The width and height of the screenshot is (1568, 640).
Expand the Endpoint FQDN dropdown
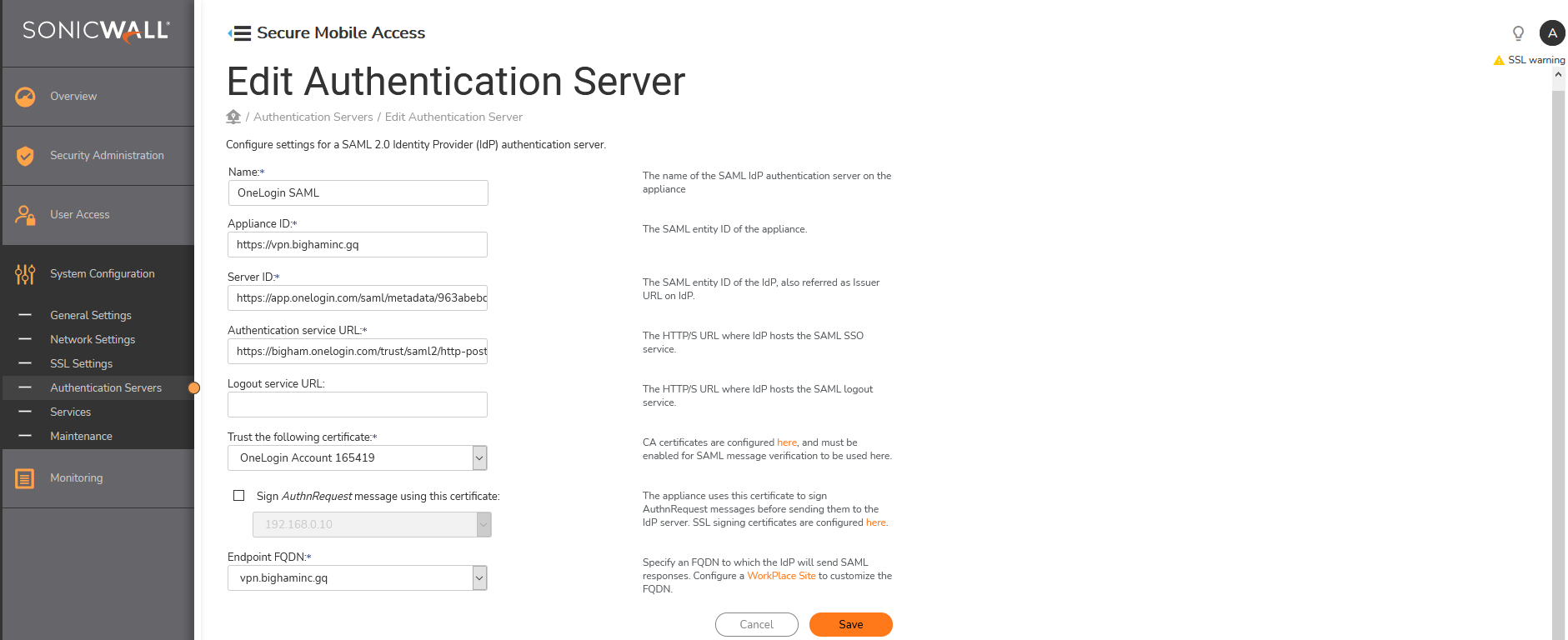pyautogui.click(x=479, y=577)
